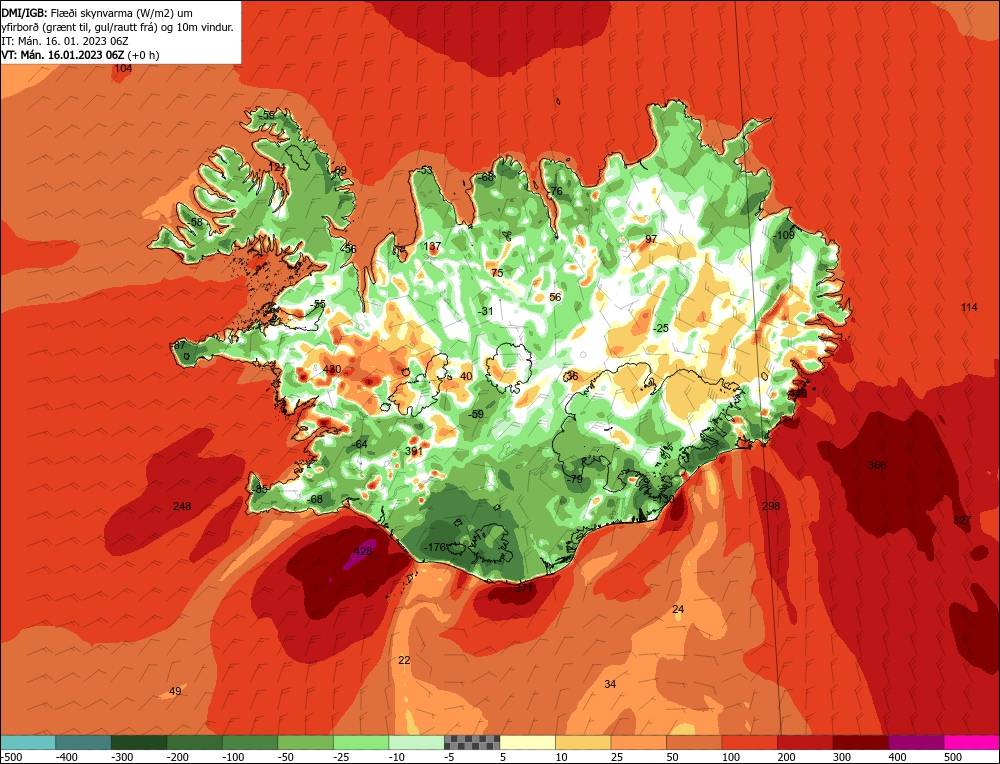Select map value '366' in dark red area
This screenshot has width=1000, height=764.
tap(877, 466)
